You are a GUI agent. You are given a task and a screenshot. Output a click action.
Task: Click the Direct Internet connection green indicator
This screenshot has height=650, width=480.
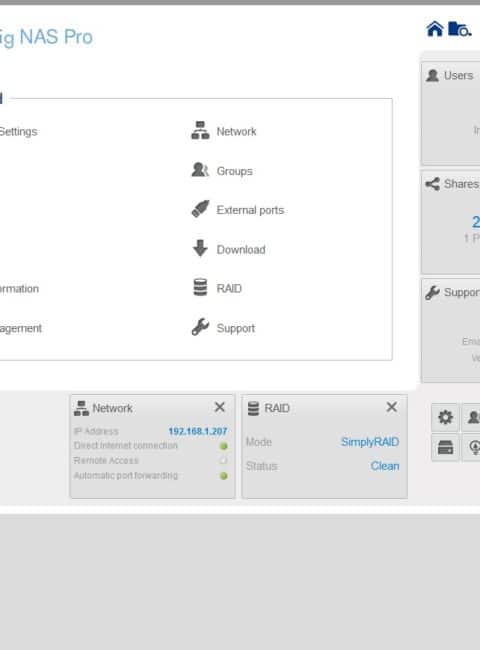click(x=223, y=446)
